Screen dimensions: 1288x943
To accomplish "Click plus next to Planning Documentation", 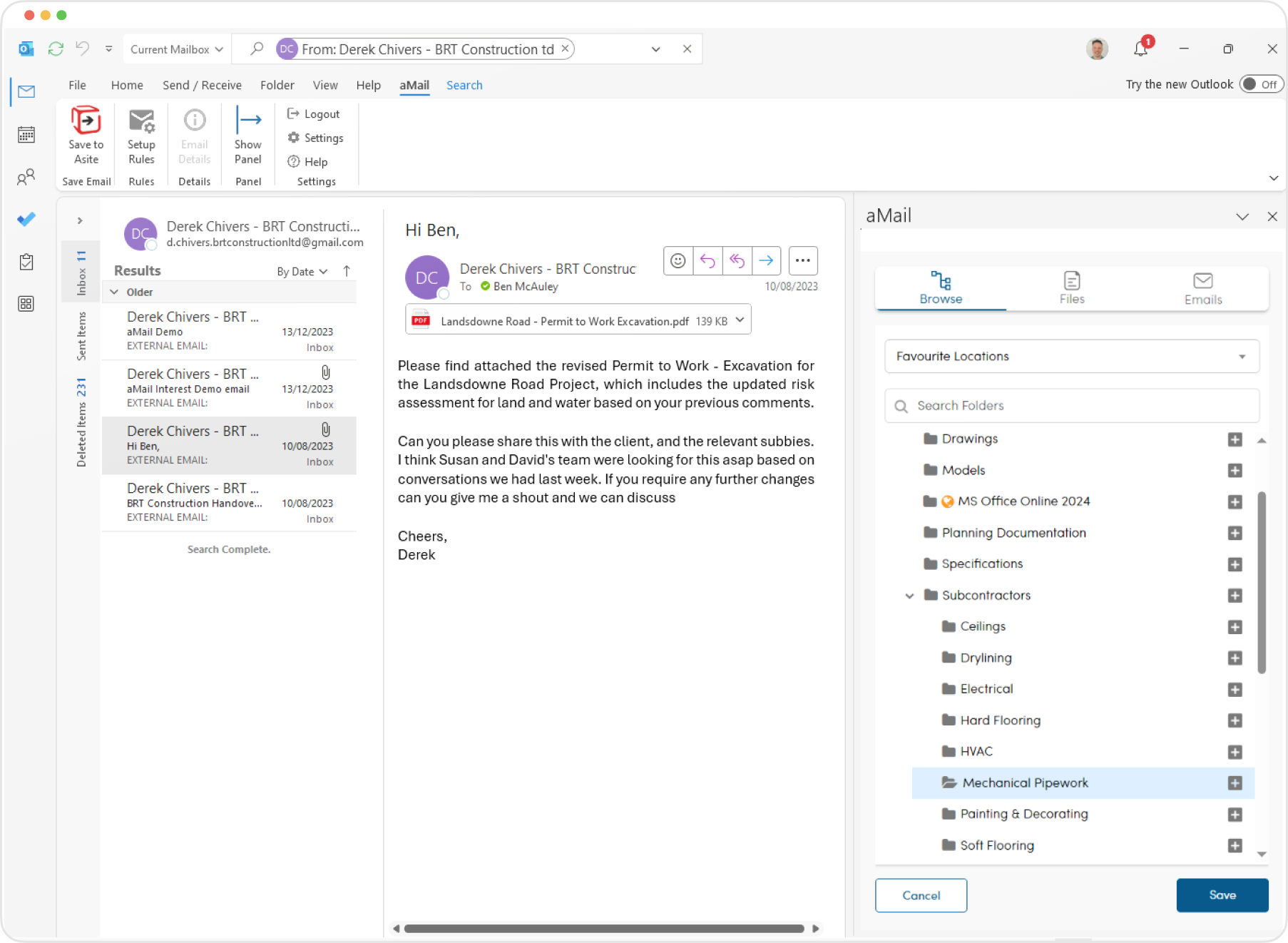I will (x=1235, y=534).
